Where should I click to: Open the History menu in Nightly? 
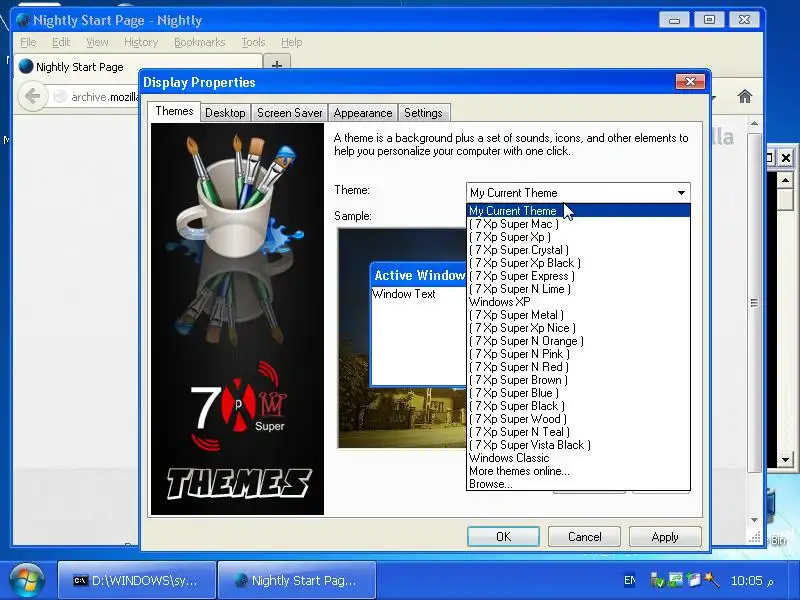pyautogui.click(x=141, y=42)
